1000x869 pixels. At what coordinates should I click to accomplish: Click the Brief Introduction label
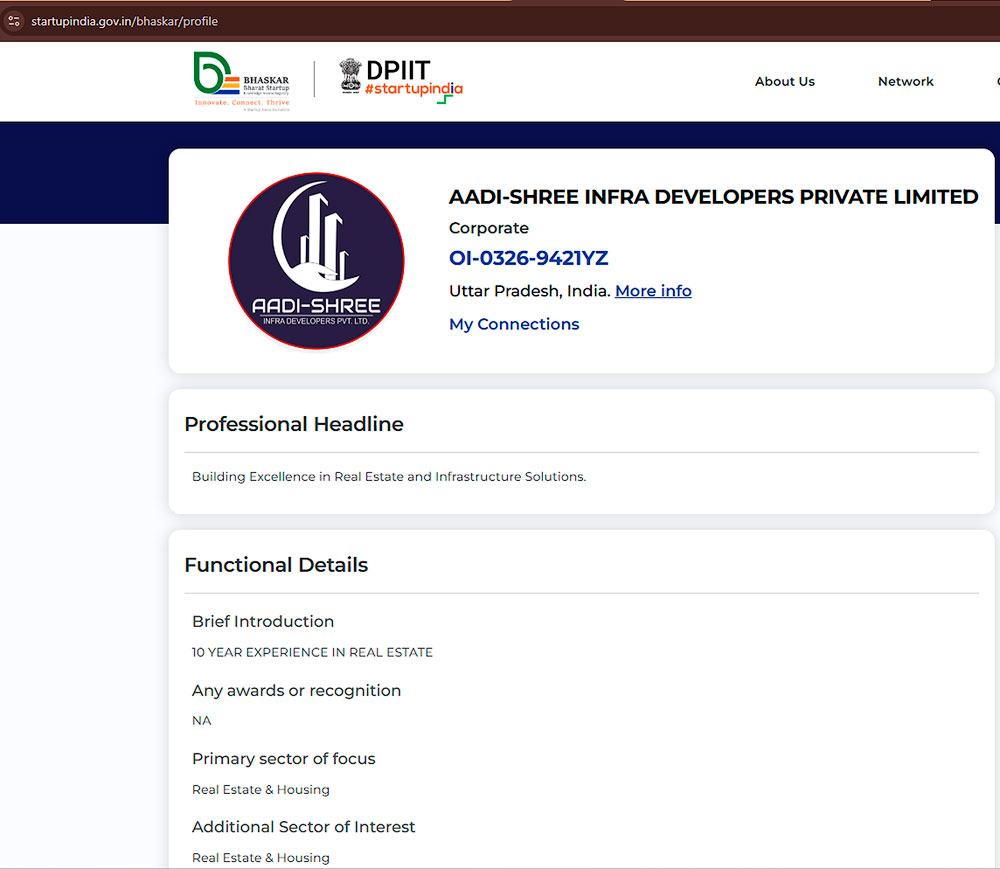tap(263, 622)
